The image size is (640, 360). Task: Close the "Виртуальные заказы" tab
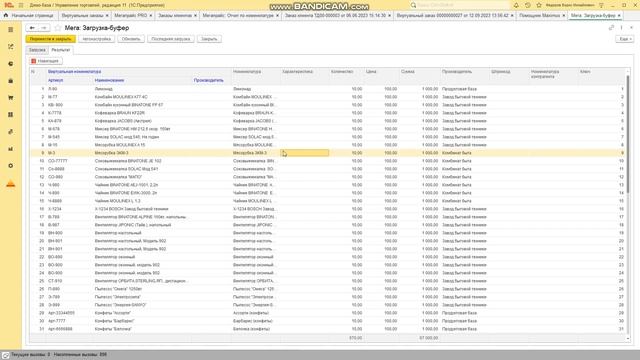tap(107, 16)
